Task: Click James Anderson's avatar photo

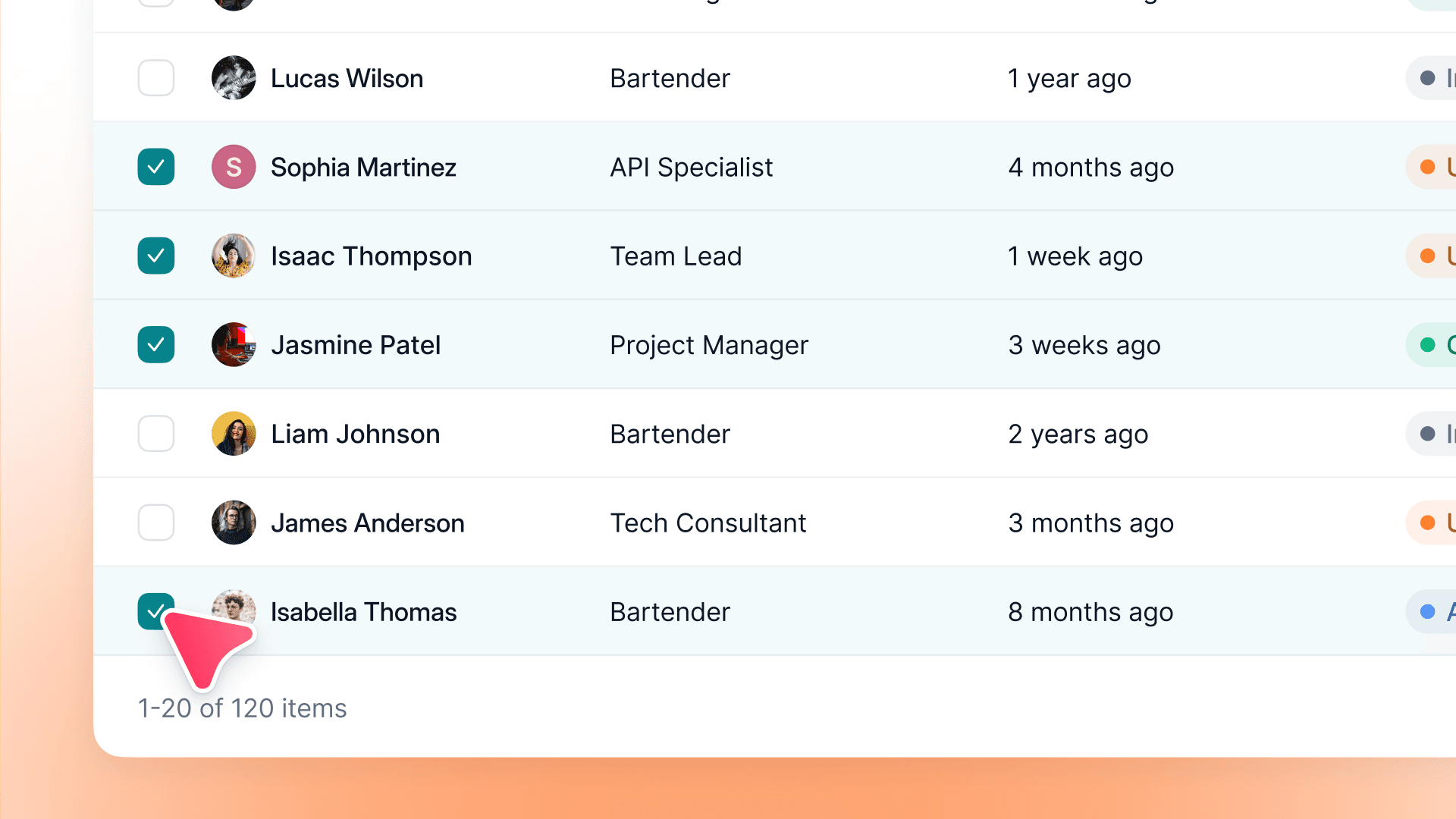Action: coord(234,522)
